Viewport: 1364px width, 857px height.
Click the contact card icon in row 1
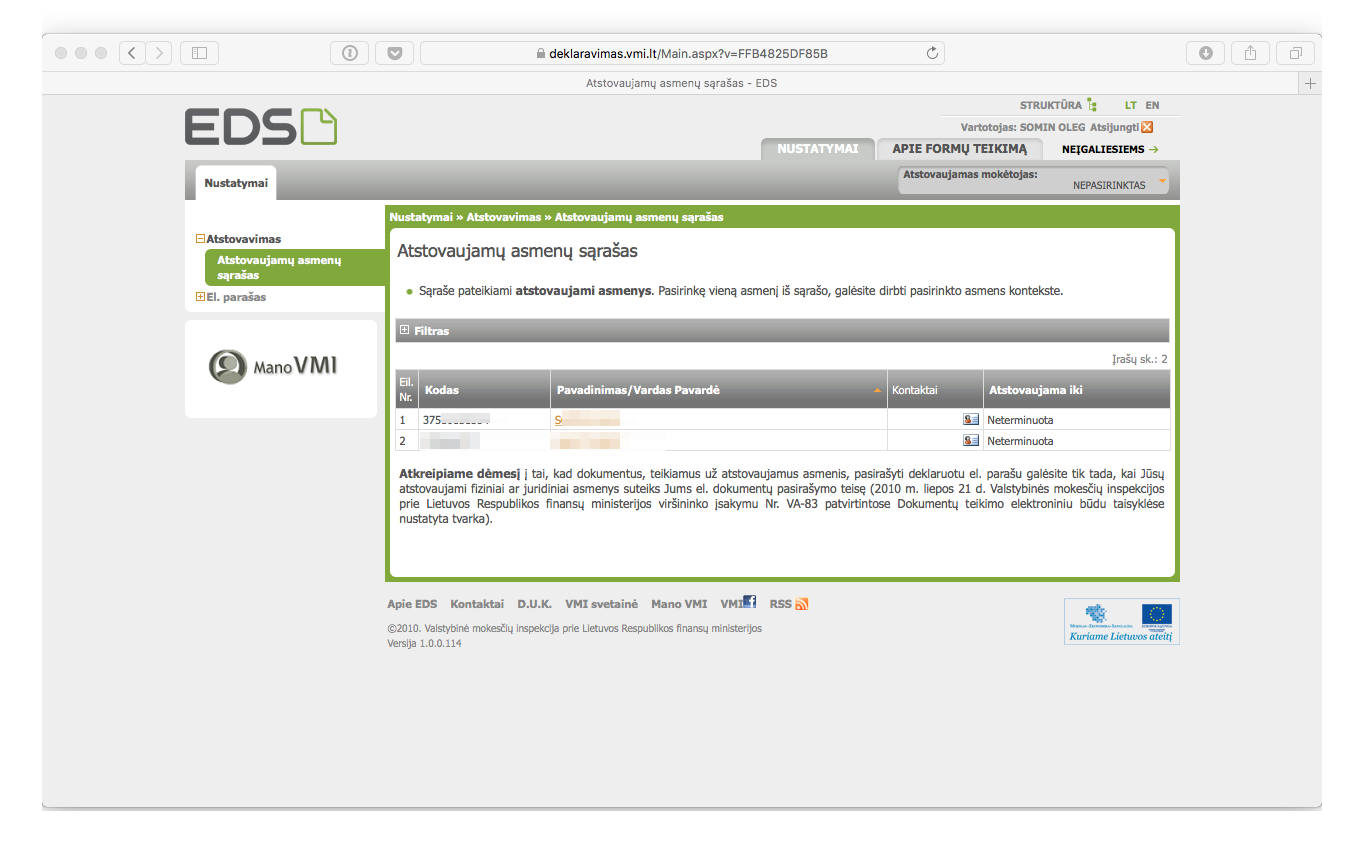pyautogui.click(x=970, y=420)
